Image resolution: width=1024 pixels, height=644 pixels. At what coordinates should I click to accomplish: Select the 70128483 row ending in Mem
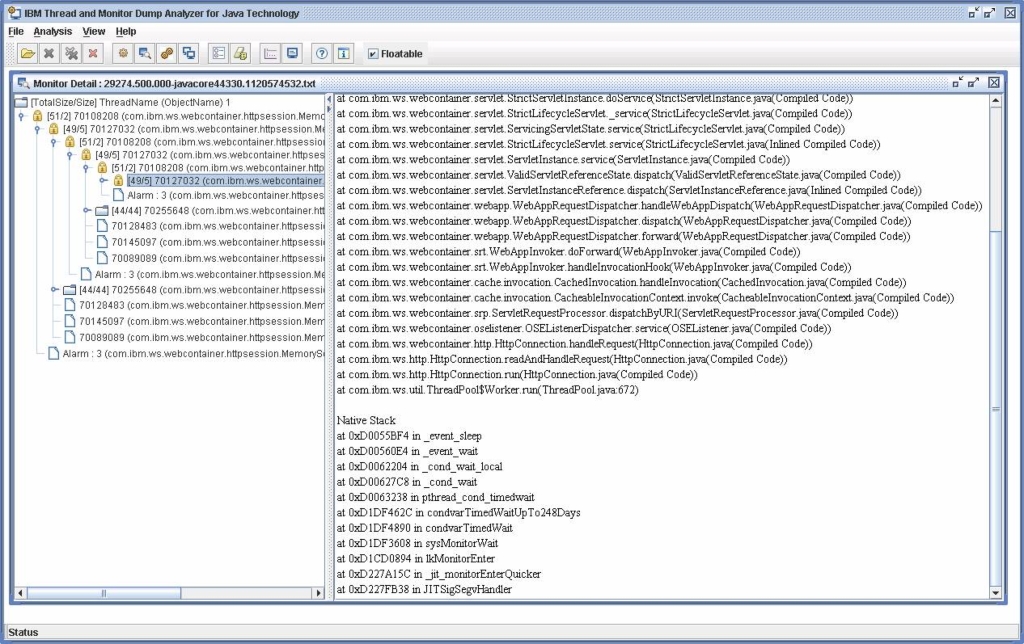[x=201, y=305]
